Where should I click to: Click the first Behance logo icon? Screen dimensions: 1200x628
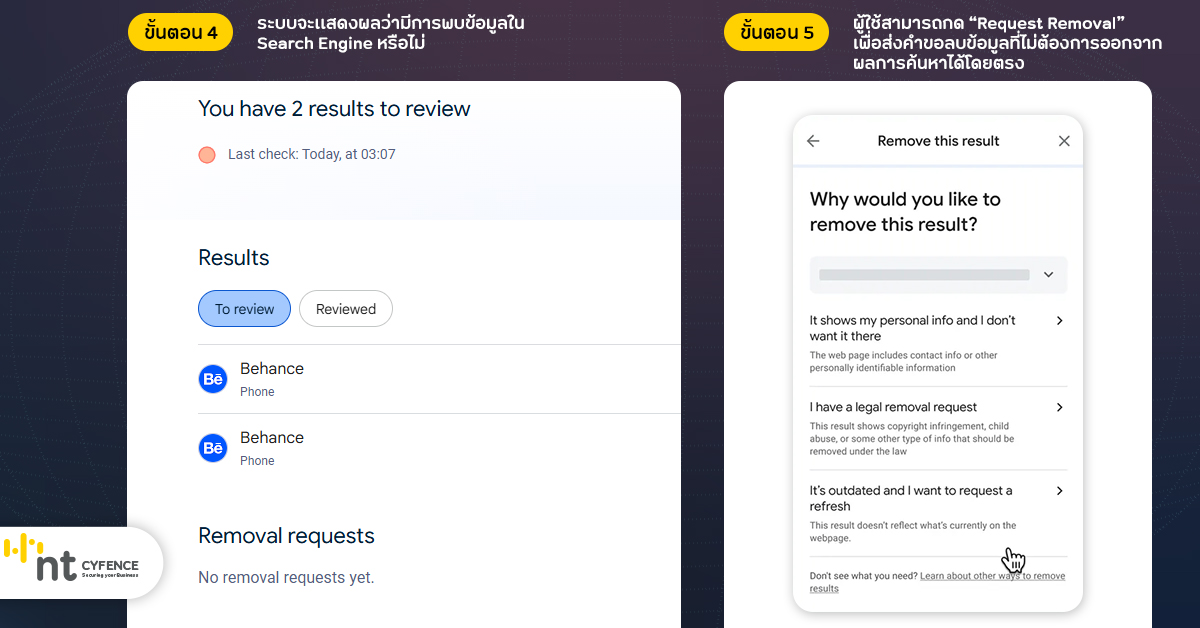coord(213,379)
